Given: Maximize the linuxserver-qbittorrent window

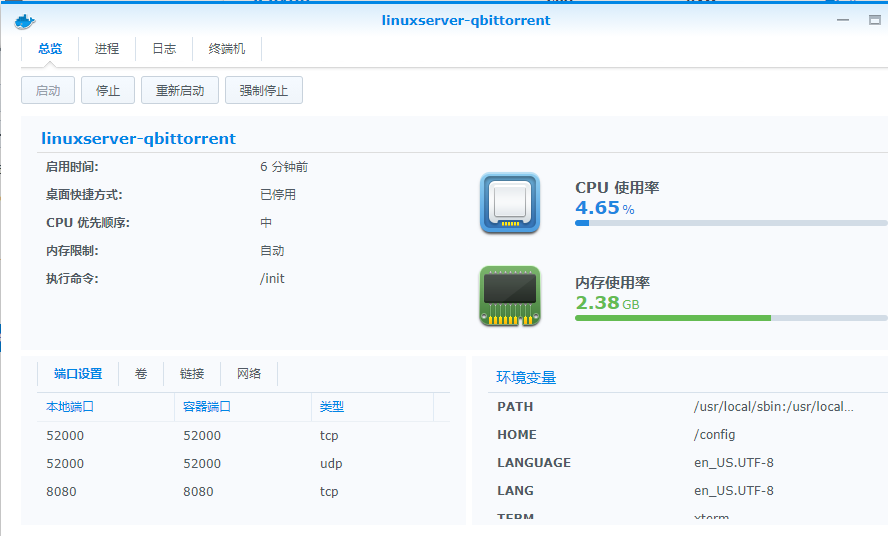Looking at the screenshot, I should coord(874,20).
